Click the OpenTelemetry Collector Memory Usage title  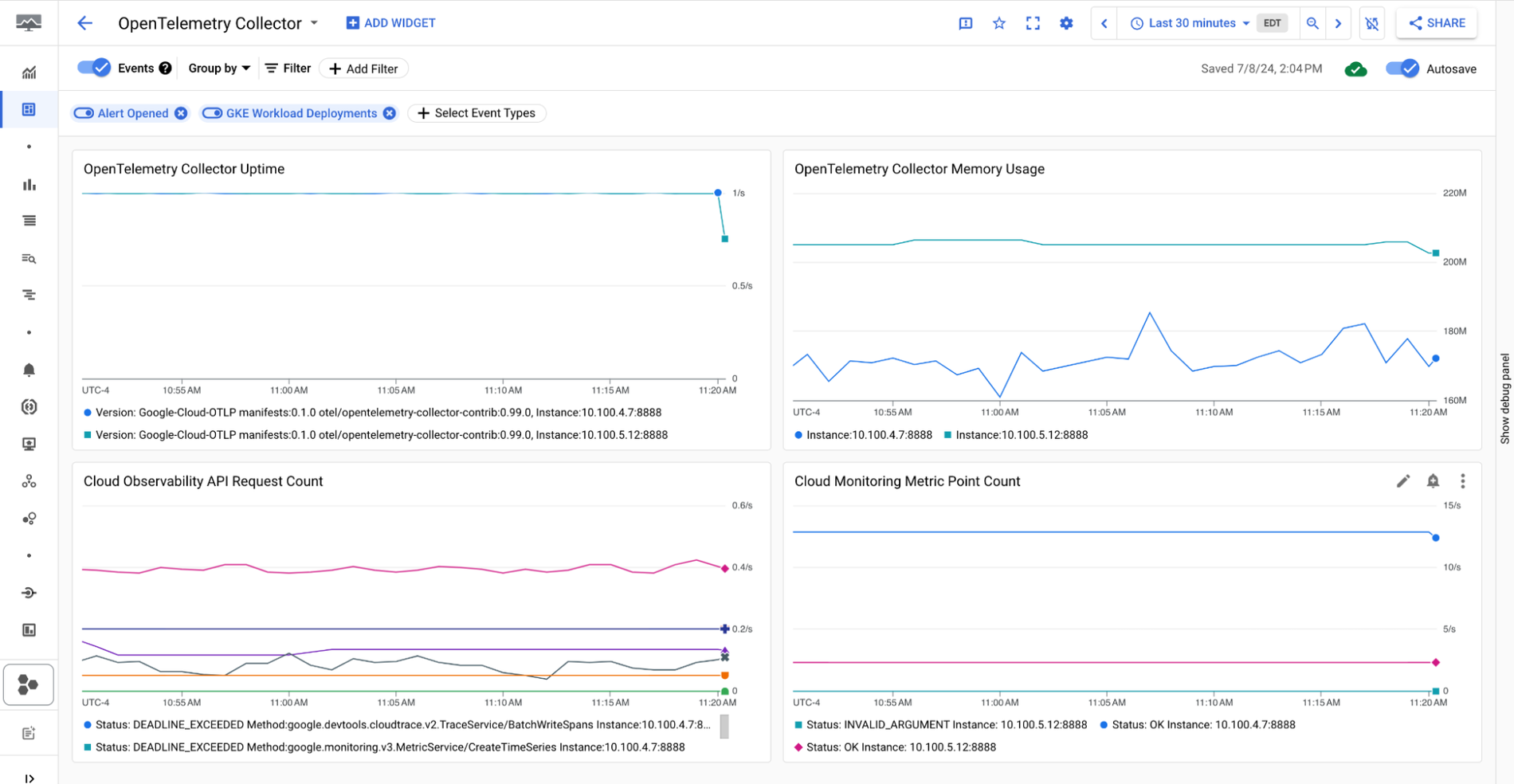(920, 169)
